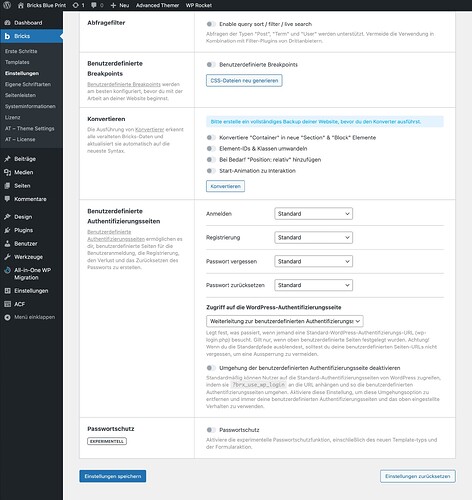472x500 pixels.
Task: Open Systeminformationen submenu item
Action: click(30, 106)
